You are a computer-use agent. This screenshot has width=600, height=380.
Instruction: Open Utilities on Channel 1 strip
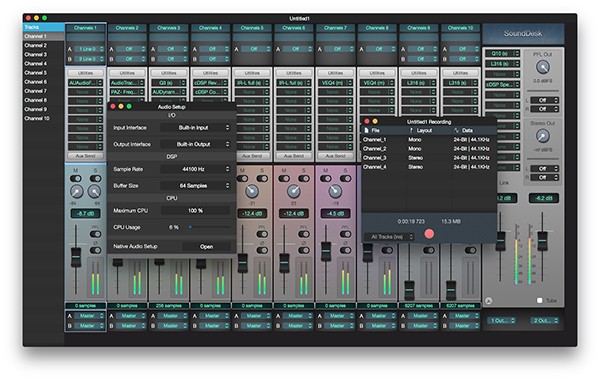click(x=85, y=73)
